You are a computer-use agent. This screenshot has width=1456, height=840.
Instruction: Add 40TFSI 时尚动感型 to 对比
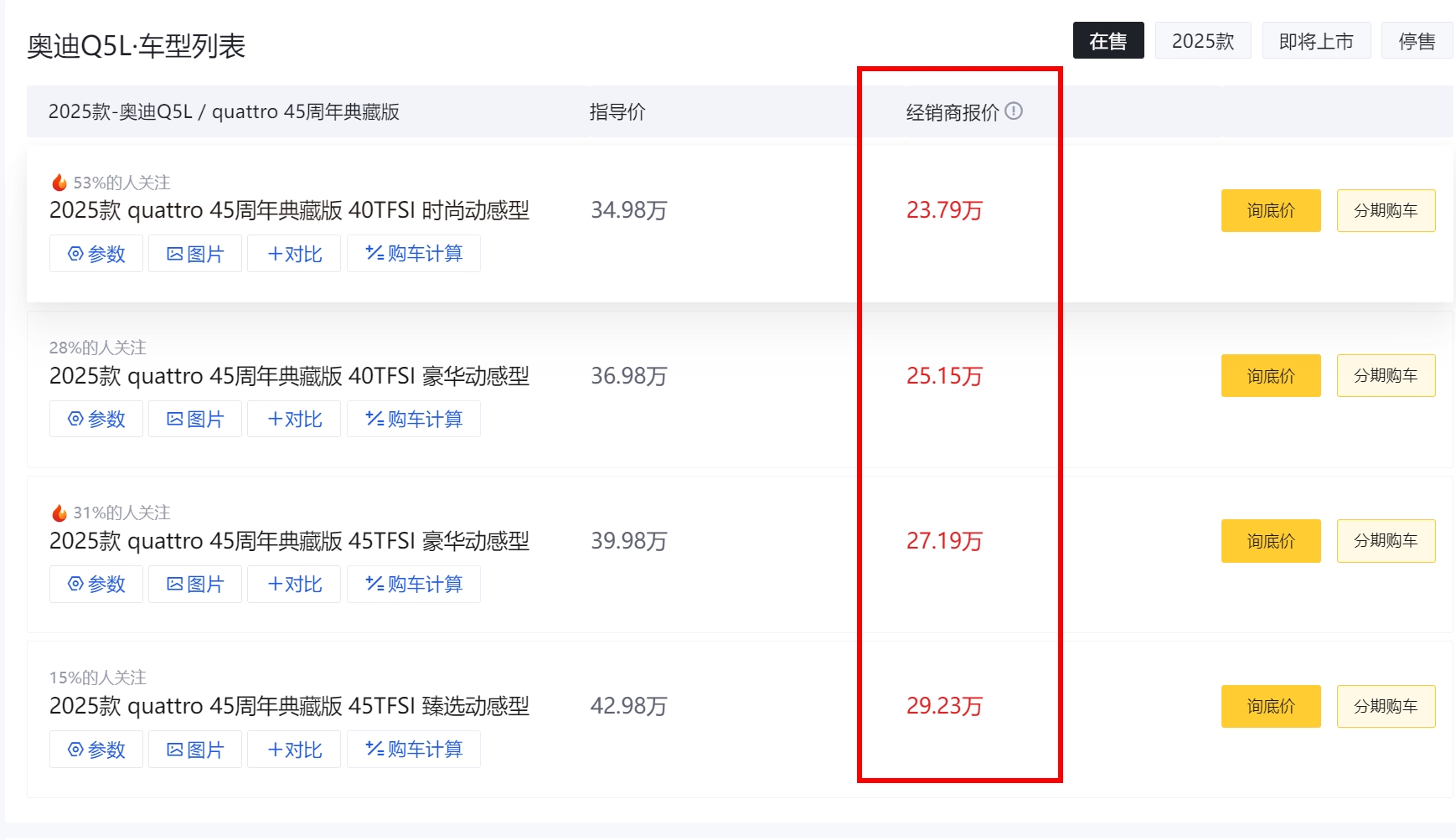point(294,254)
